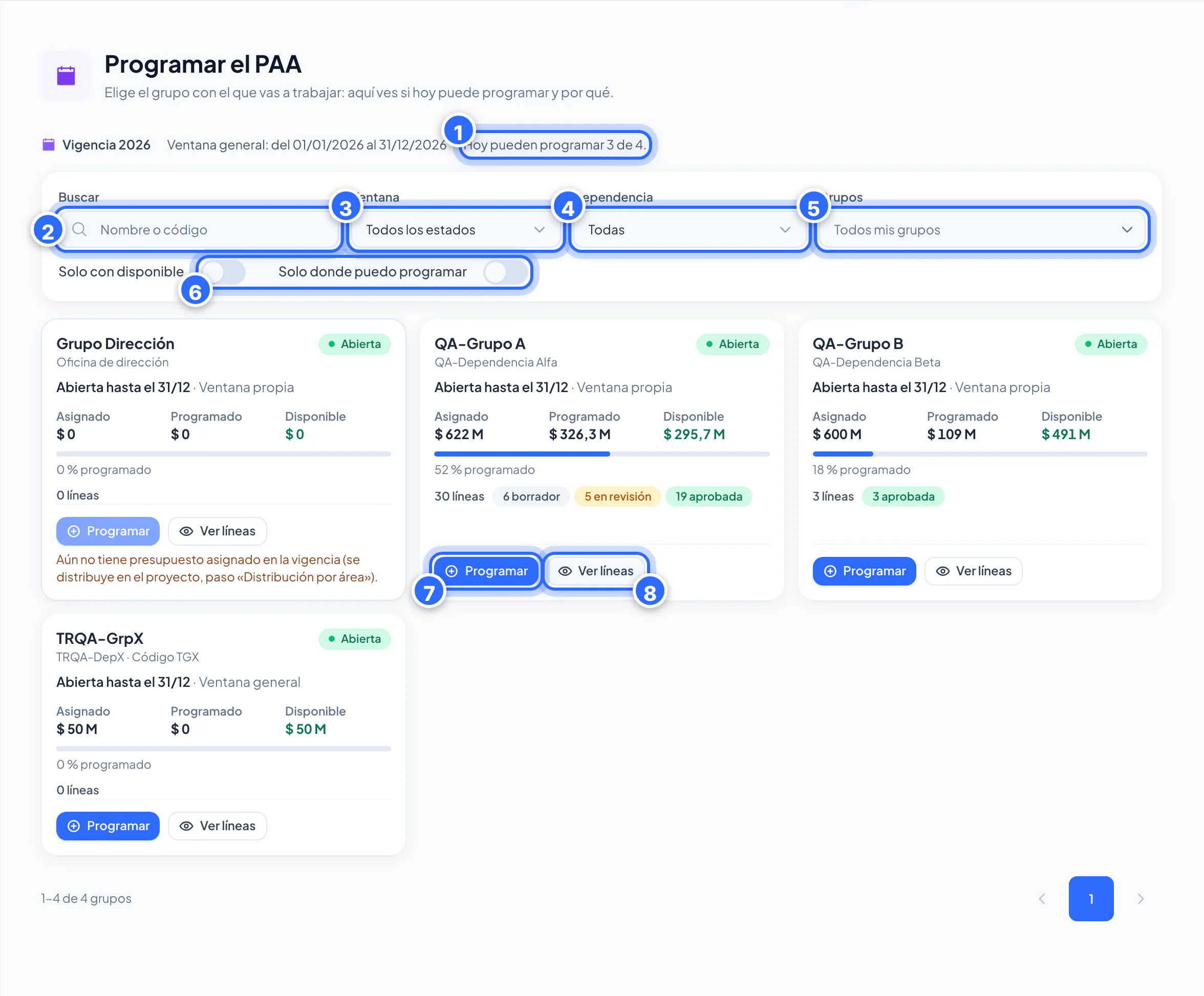Click the 5 en revisión tag

(617, 496)
